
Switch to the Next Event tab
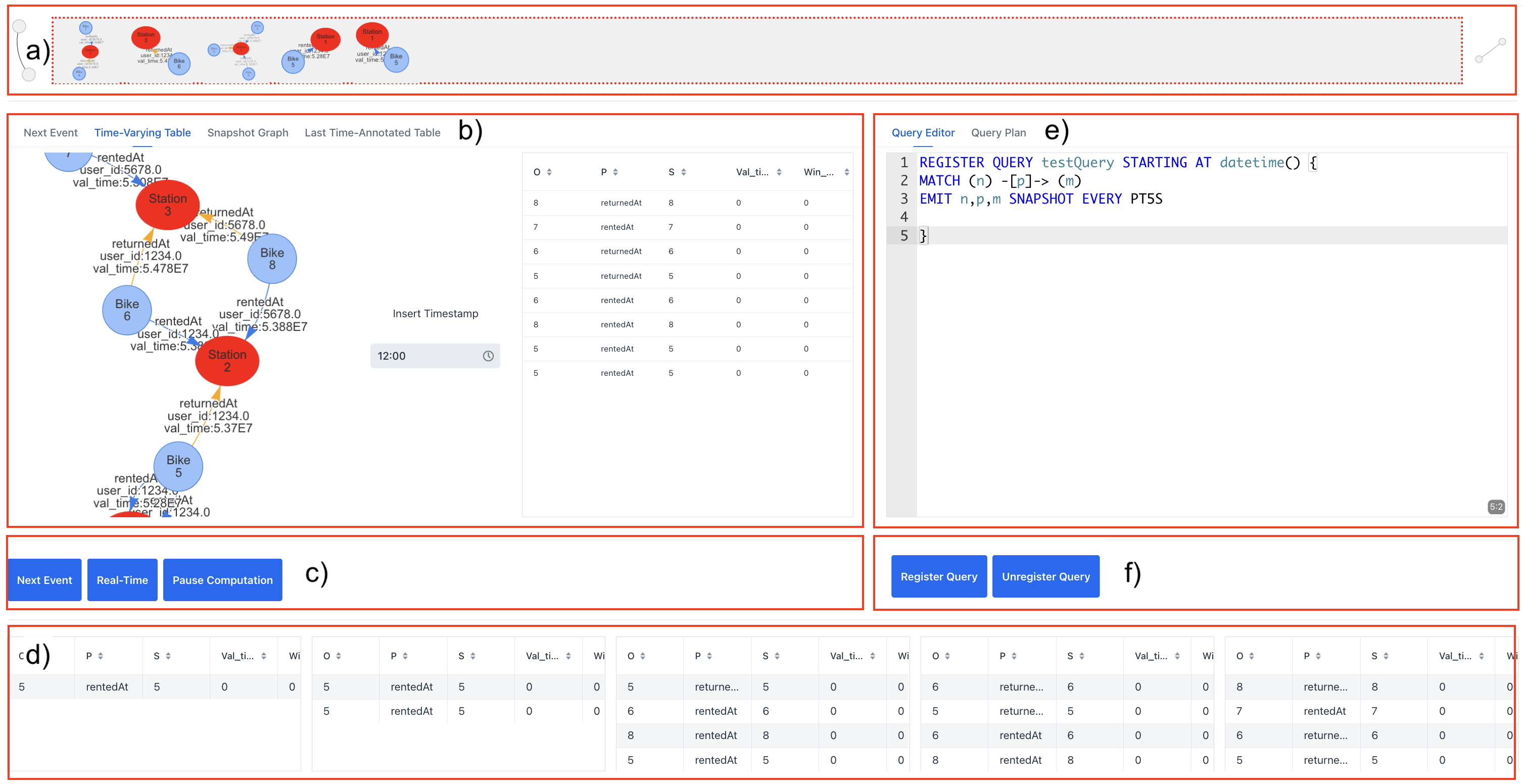[x=50, y=132]
